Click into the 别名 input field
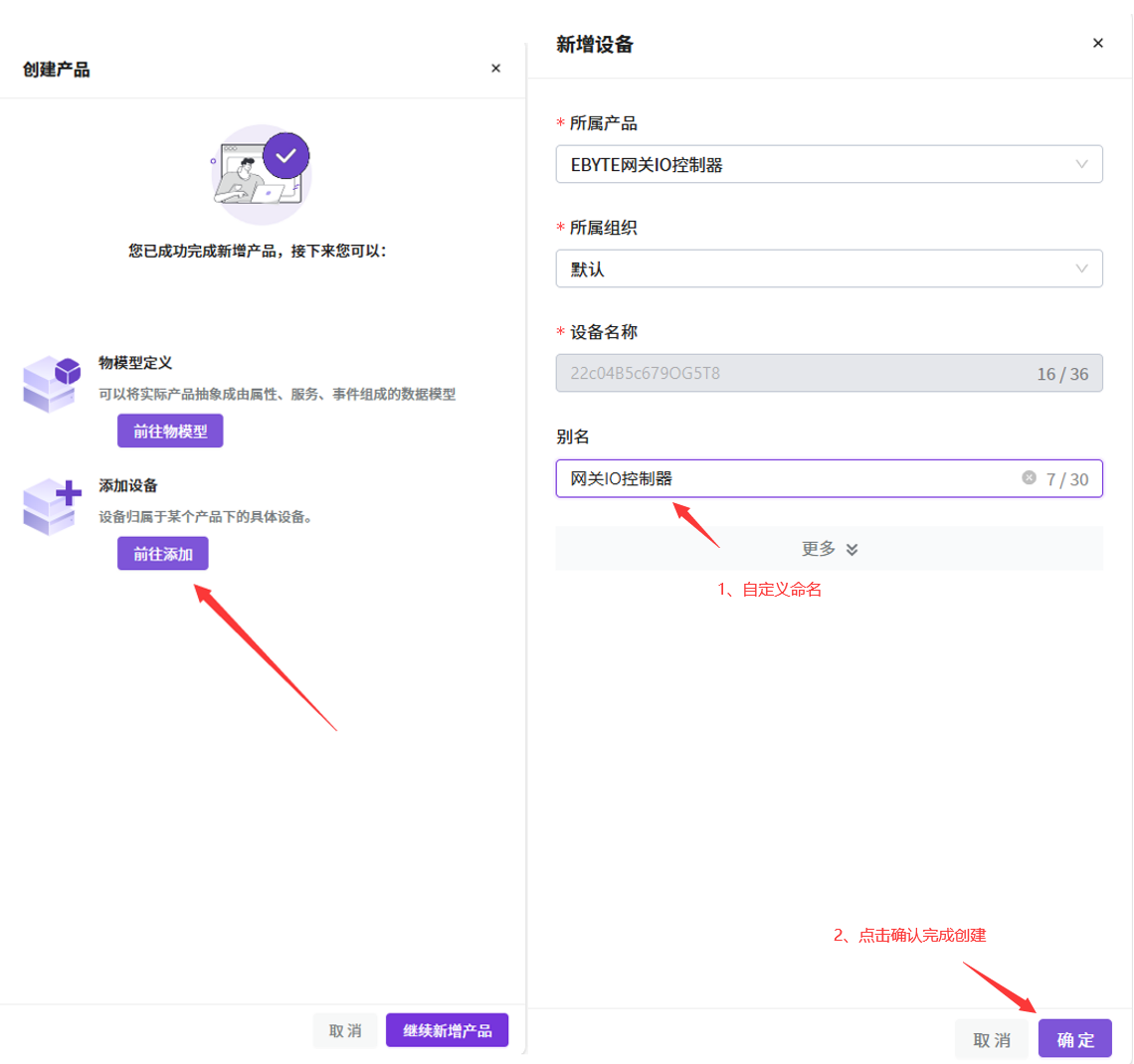The height and width of the screenshot is (1064, 1134). (786, 479)
